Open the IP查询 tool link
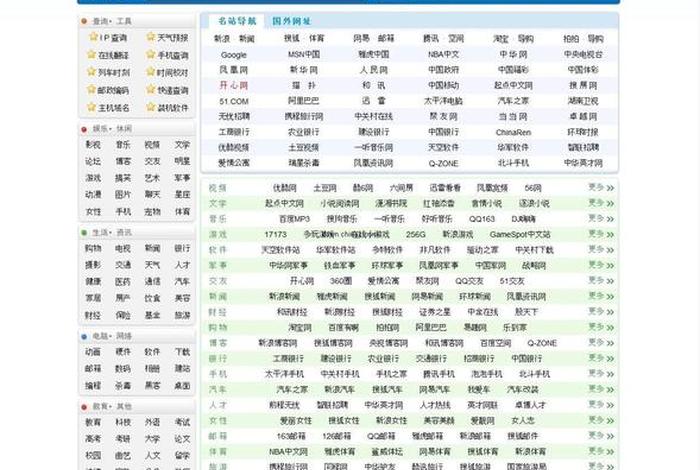This screenshot has width=700, height=470. click(x=113, y=38)
